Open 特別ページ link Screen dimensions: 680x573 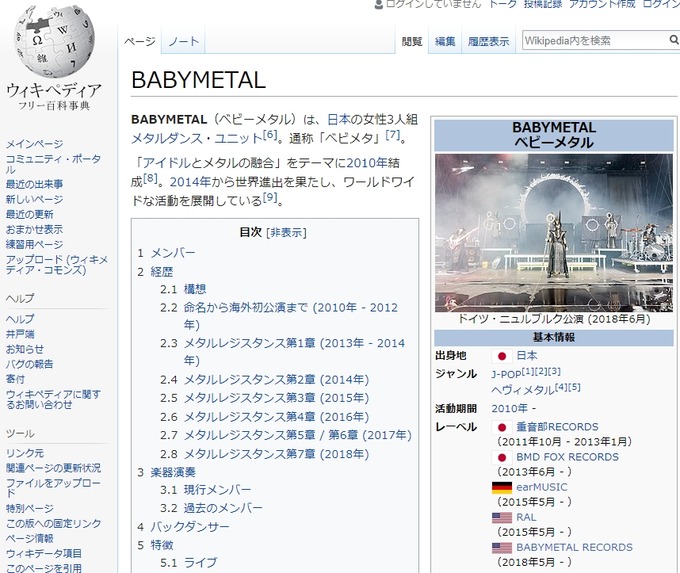click(x=29, y=508)
